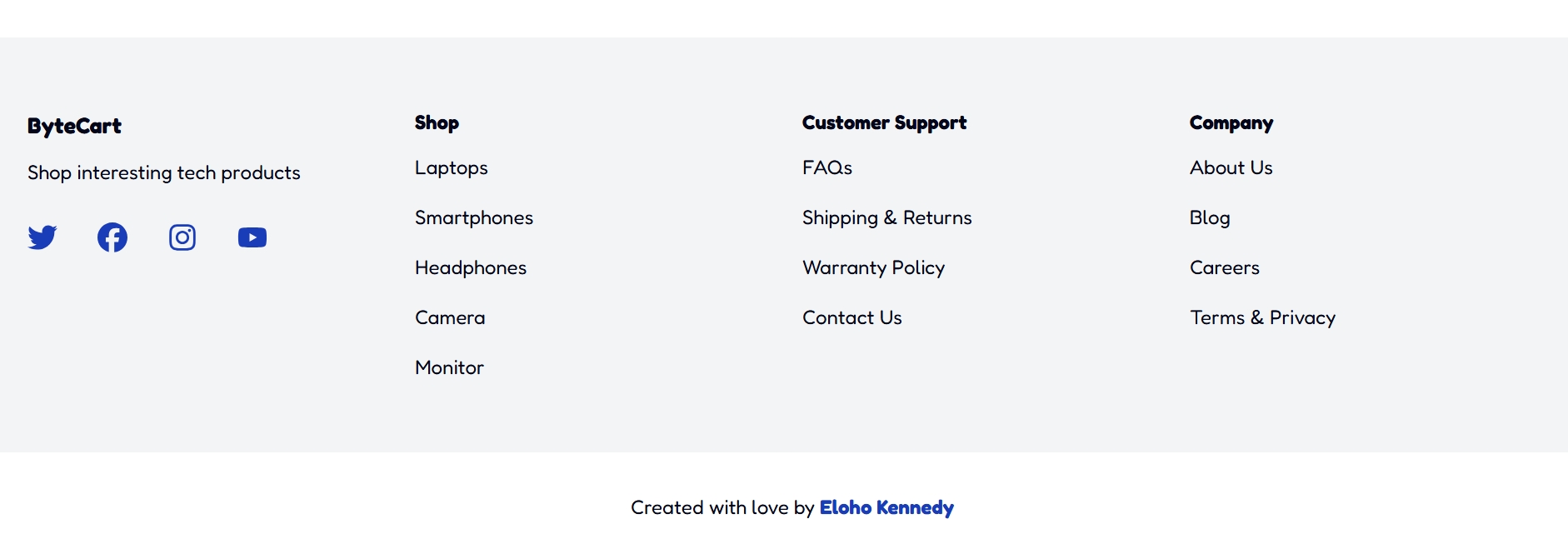Image resolution: width=1568 pixels, height=539 pixels.
Task: Open Terms & Privacy link
Action: point(1263,318)
